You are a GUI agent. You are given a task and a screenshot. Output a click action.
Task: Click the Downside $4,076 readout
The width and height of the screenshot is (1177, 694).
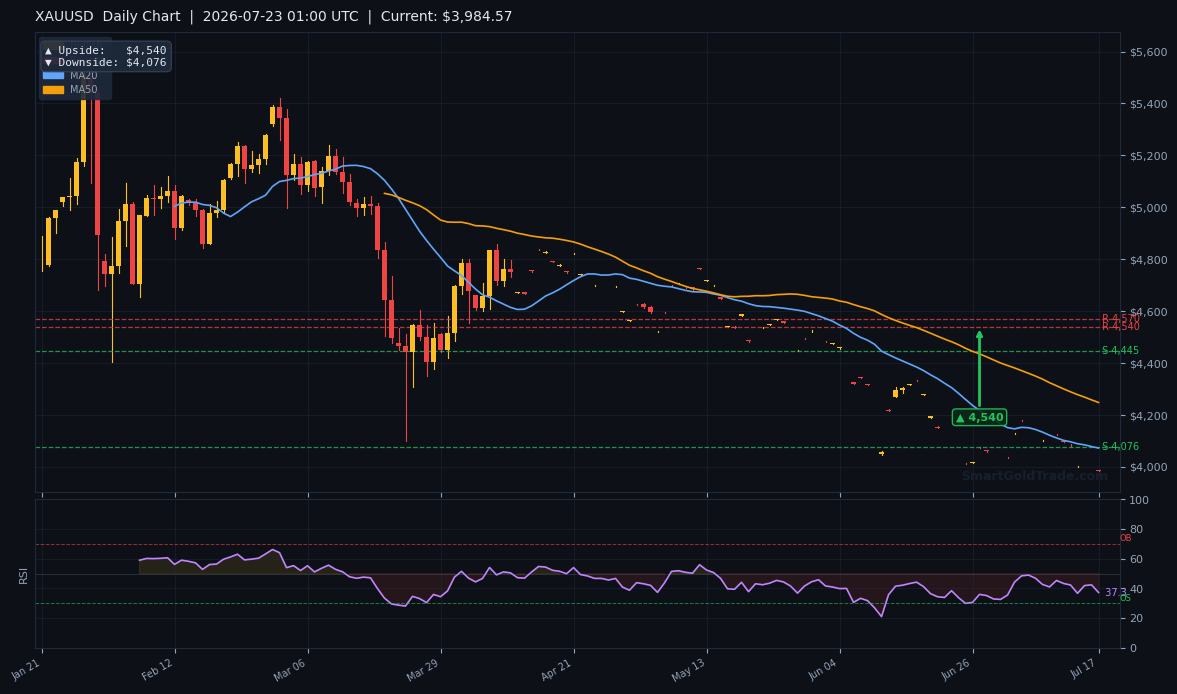point(106,62)
